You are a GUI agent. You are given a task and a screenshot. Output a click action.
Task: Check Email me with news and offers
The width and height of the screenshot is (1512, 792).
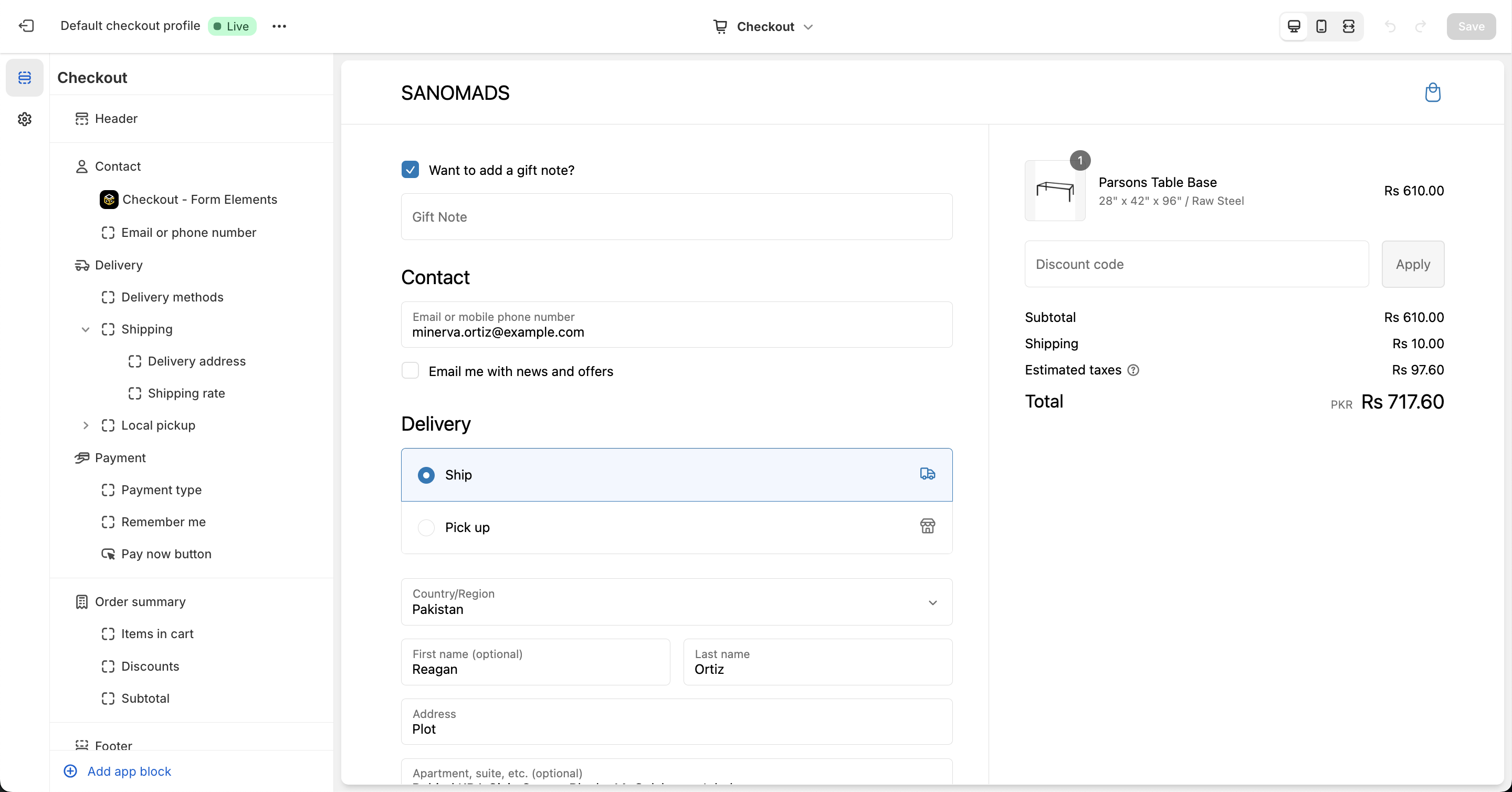pos(410,370)
